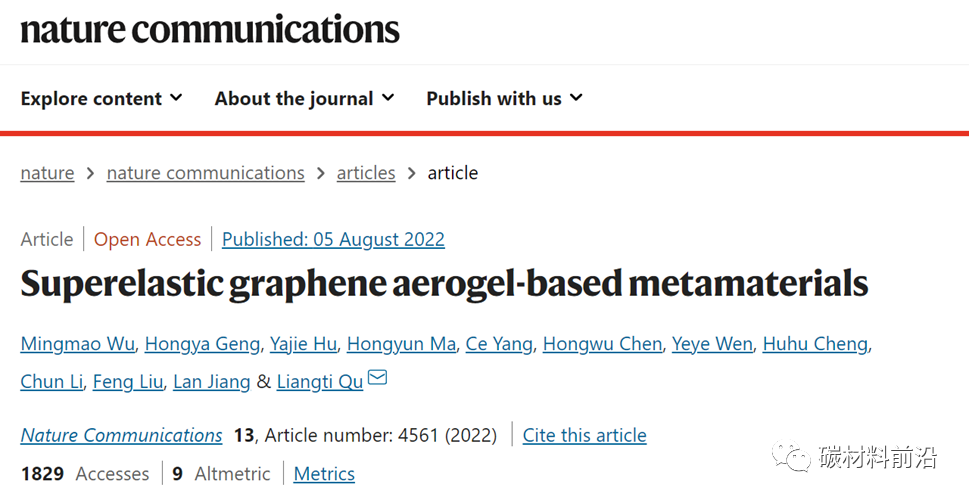Click author Yajie Hu

[x=303, y=344]
